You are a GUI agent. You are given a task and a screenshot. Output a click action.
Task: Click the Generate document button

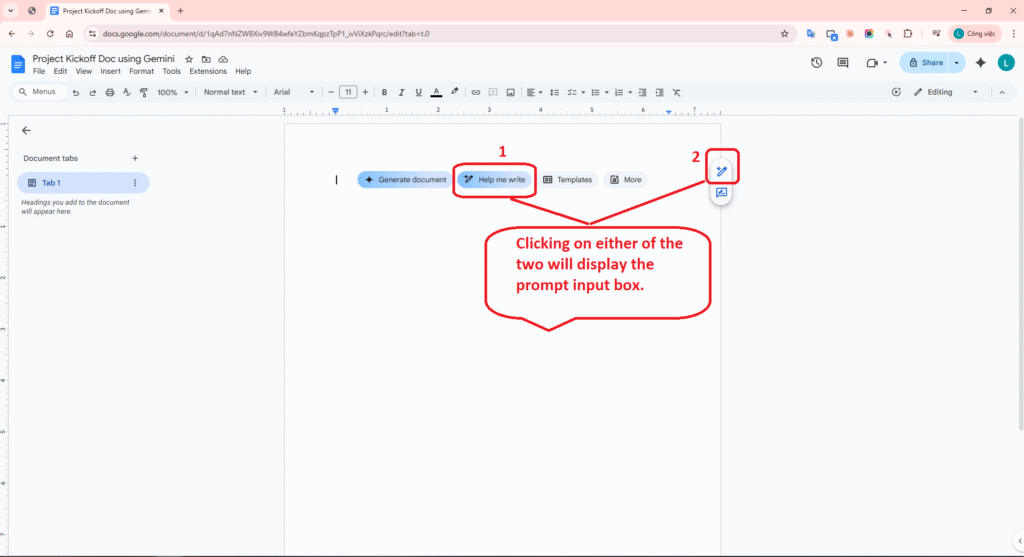(x=405, y=180)
